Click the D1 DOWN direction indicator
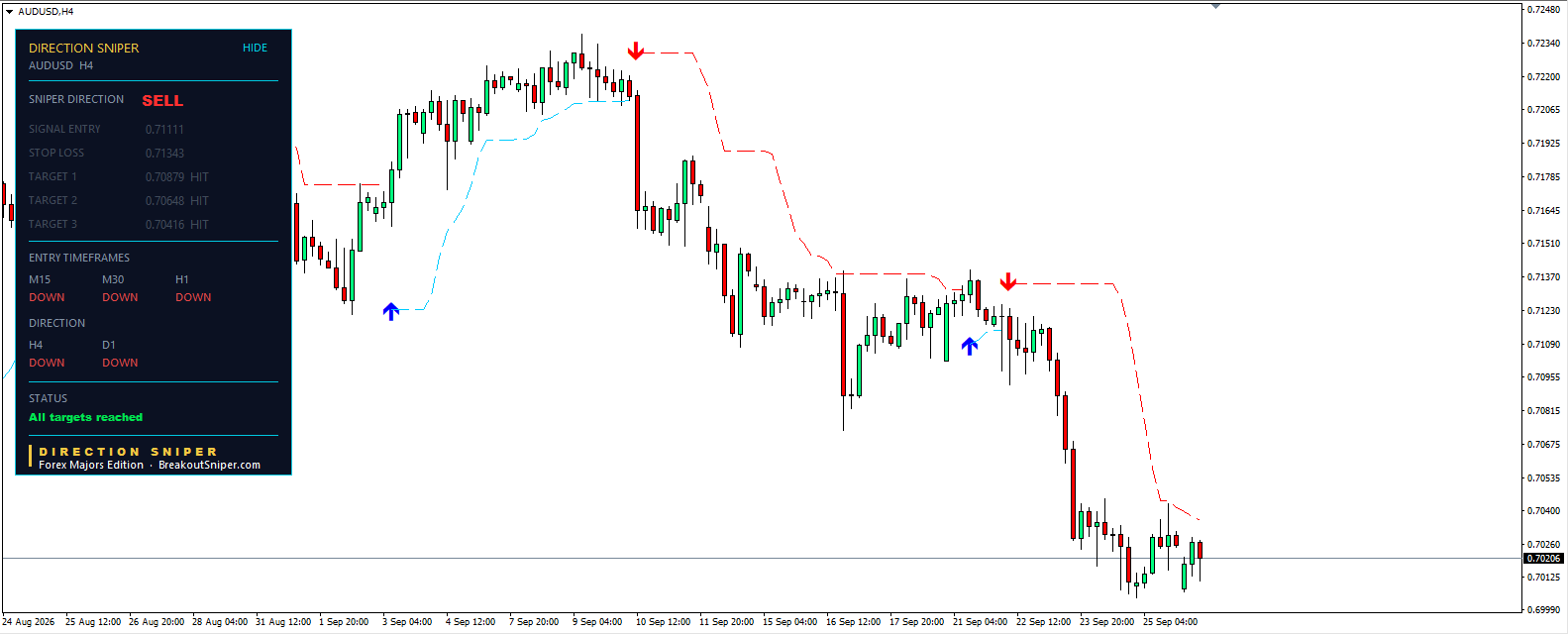This screenshot has height=635, width=1568. [120, 363]
